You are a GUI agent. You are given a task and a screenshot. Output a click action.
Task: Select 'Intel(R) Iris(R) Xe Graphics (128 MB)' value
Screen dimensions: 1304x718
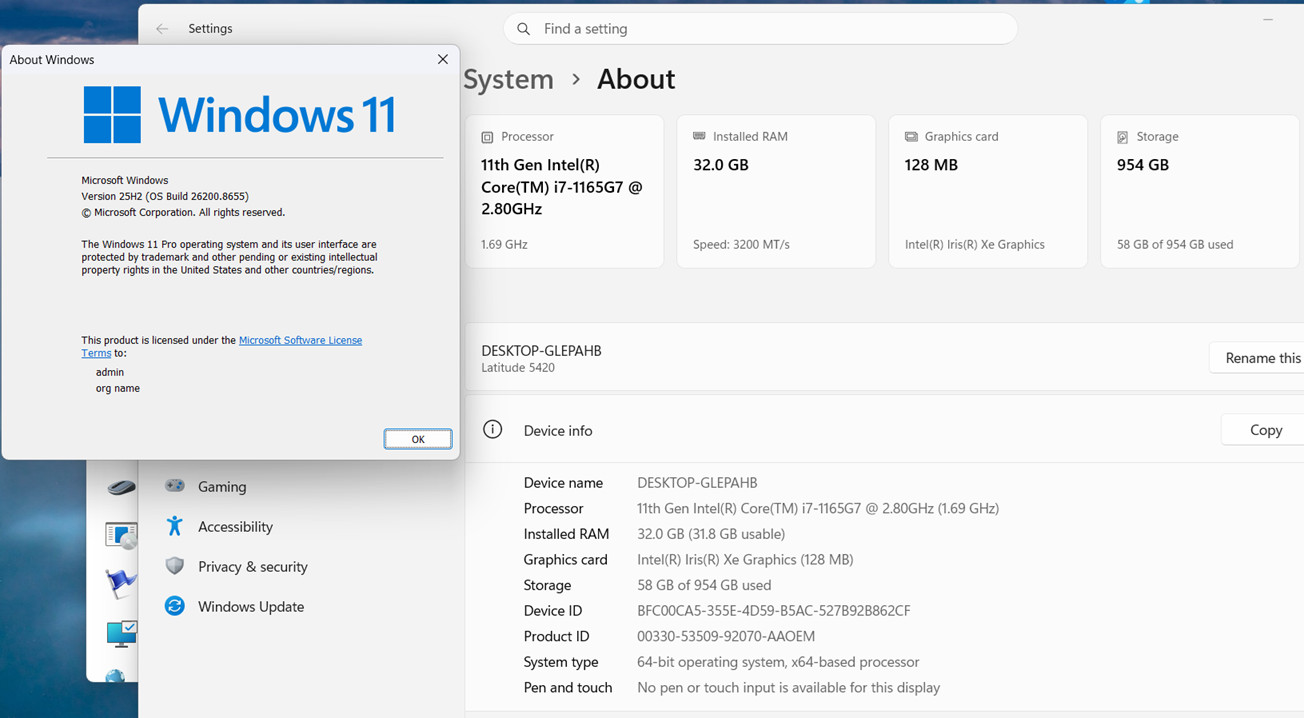pos(745,560)
